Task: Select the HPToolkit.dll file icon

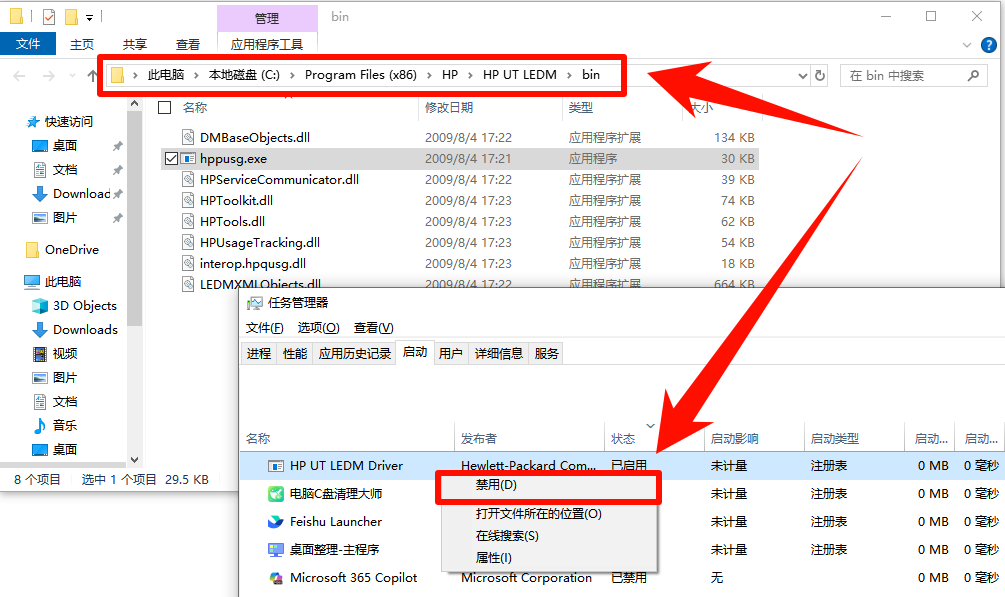Action: coord(188,201)
